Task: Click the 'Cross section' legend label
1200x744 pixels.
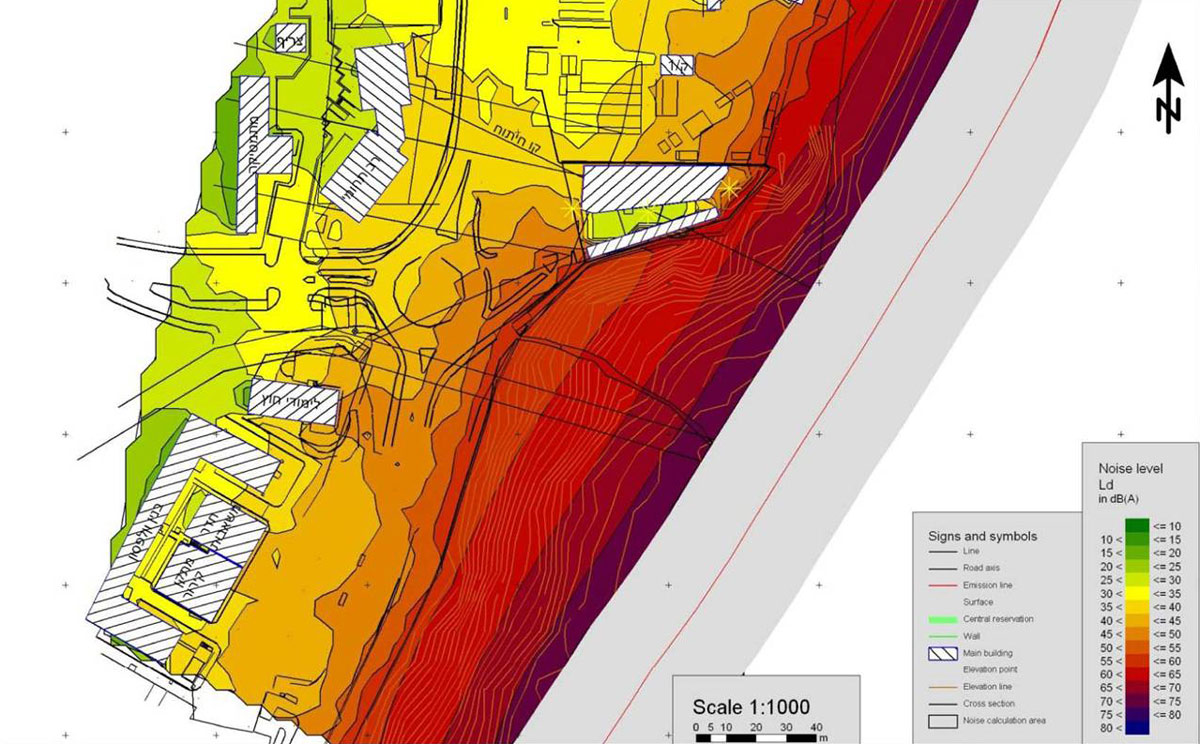Action: 989,704
